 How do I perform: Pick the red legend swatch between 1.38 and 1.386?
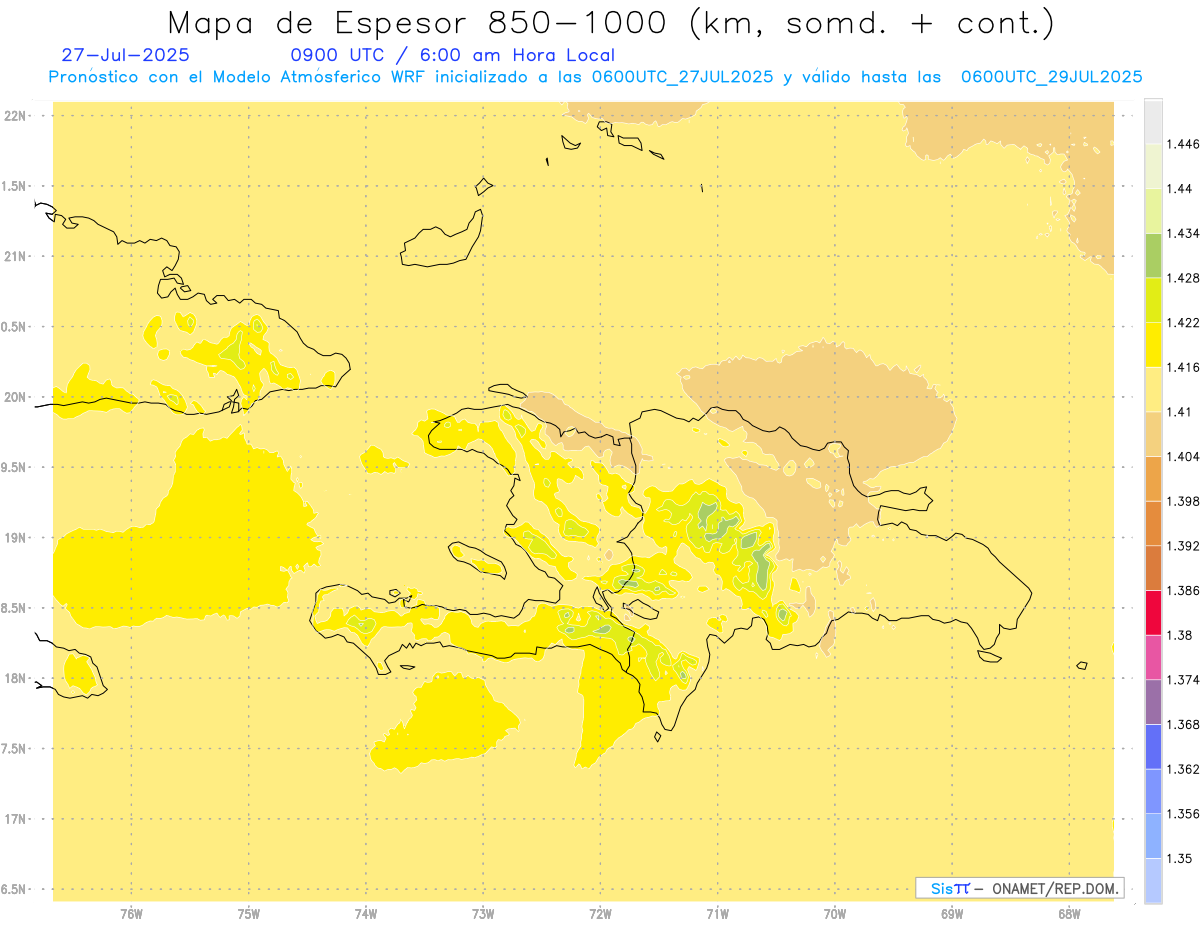tap(1153, 612)
